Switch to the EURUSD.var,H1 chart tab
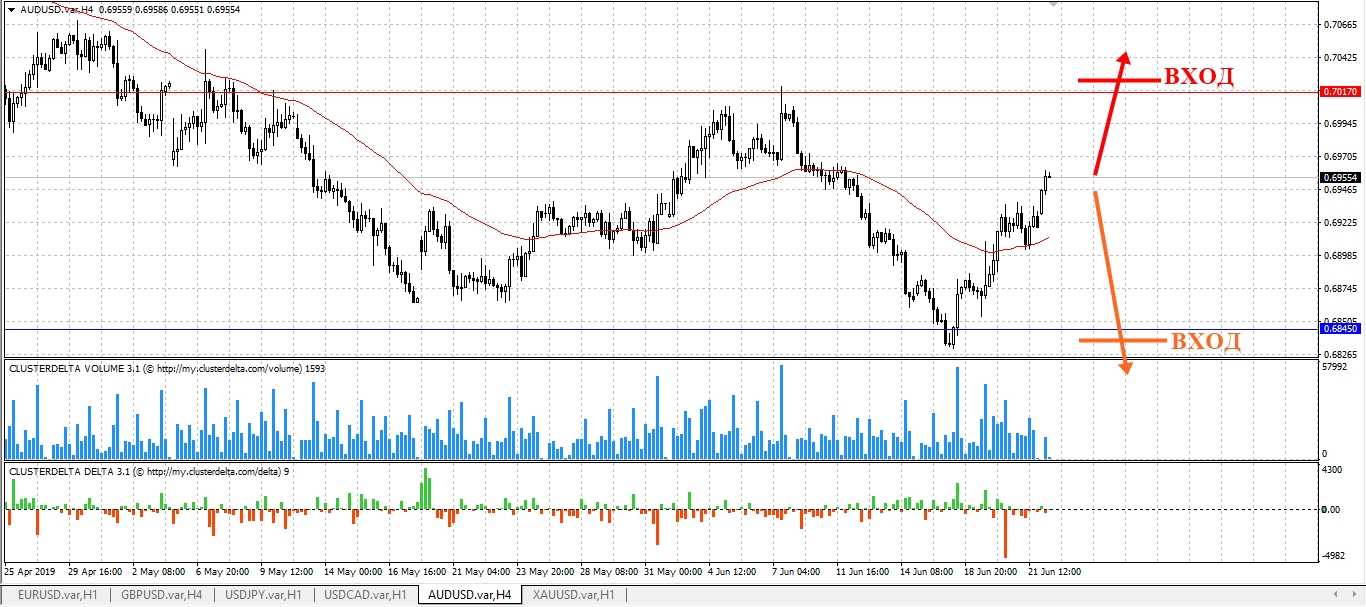Screen dimensions: 1366x607 pyautogui.click(x=57, y=595)
